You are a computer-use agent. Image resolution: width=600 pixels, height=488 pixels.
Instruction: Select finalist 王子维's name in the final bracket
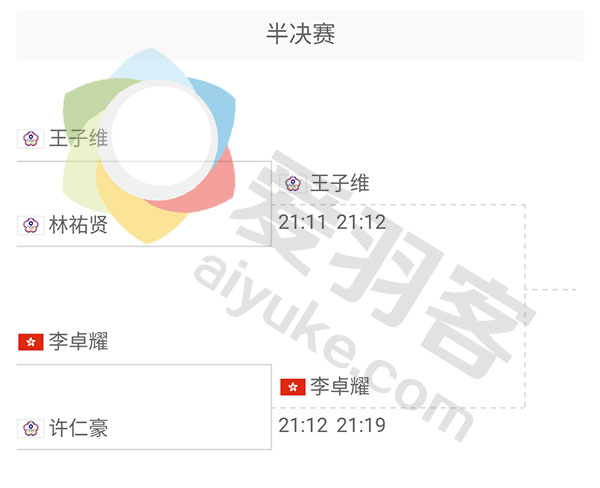[340, 183]
